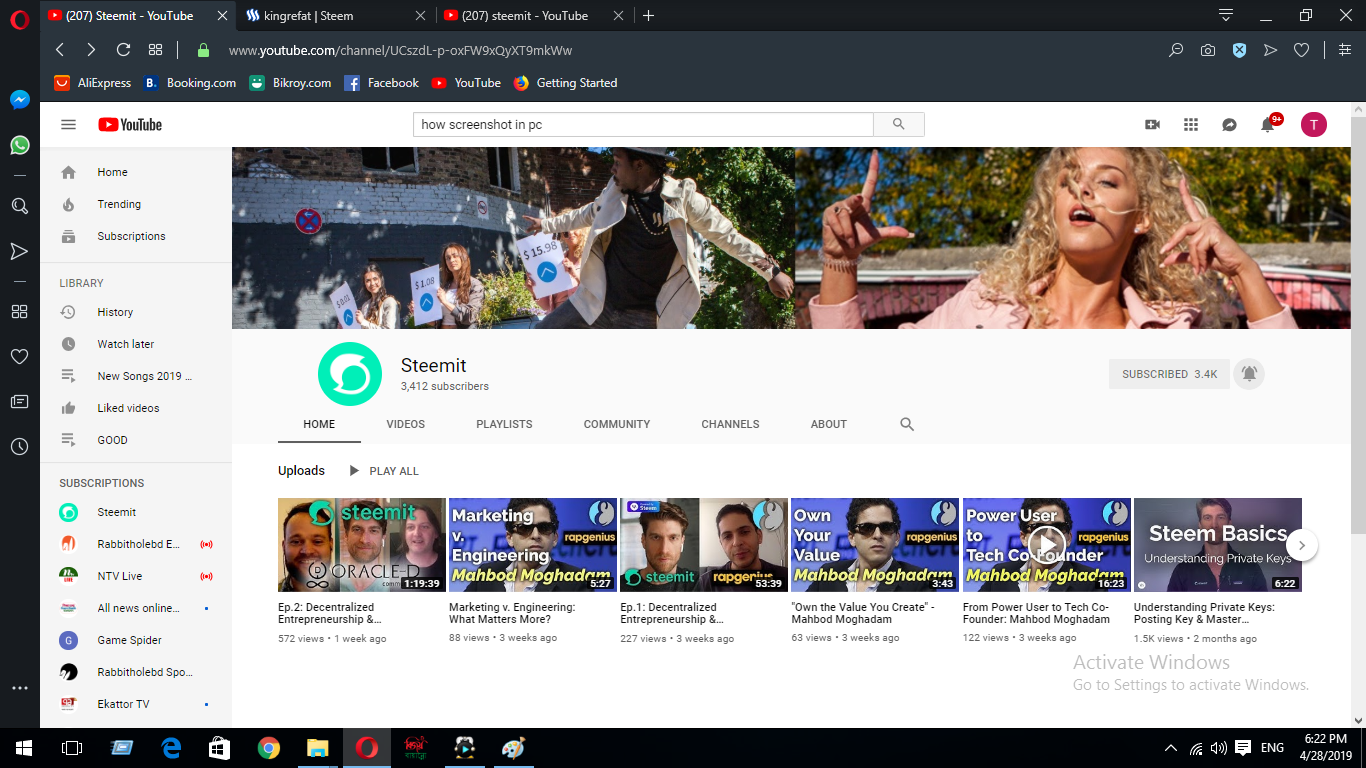Toggle the channel notification bell
This screenshot has width=1366, height=768.
1249,374
